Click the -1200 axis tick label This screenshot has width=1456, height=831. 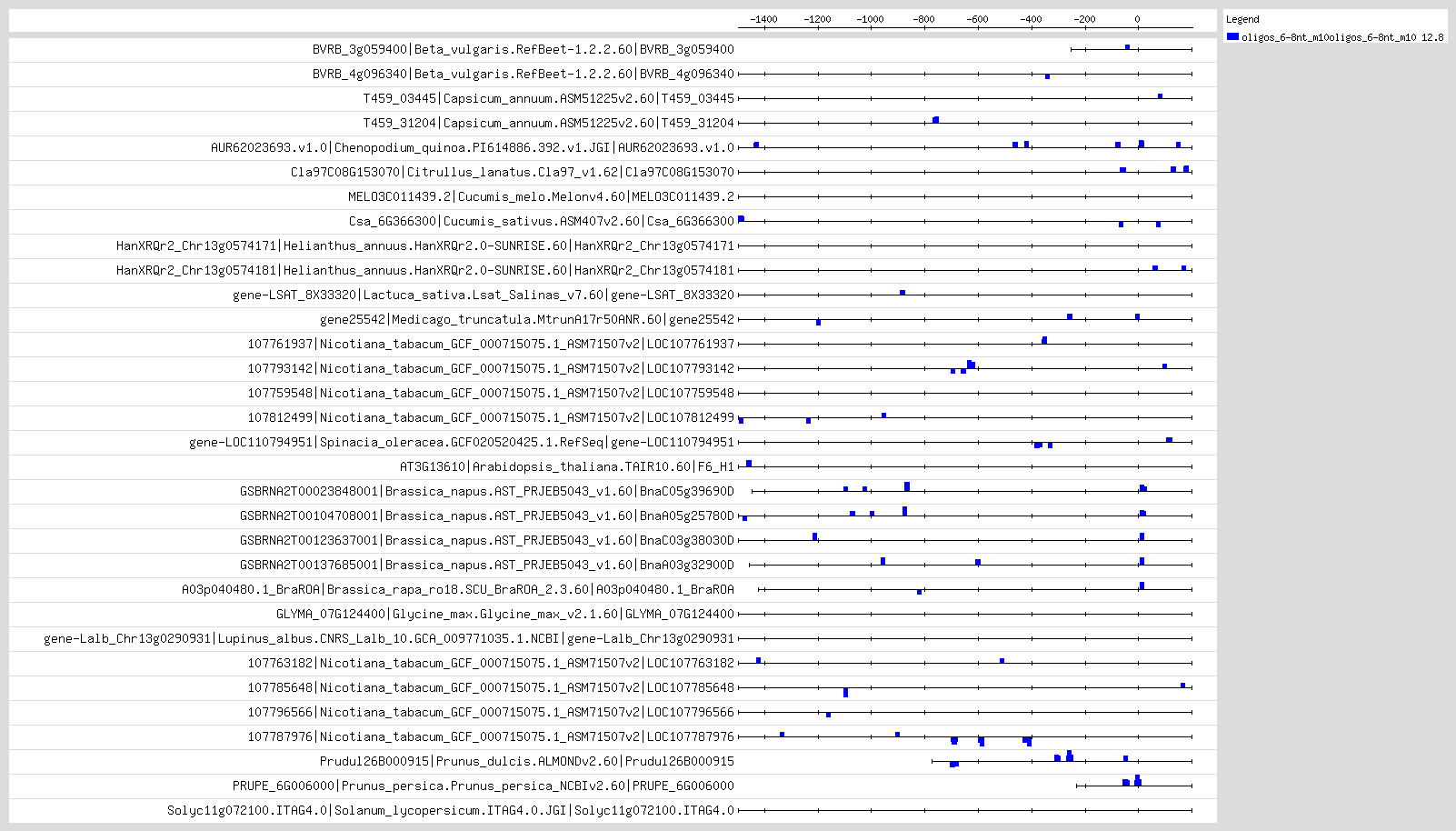click(x=817, y=19)
